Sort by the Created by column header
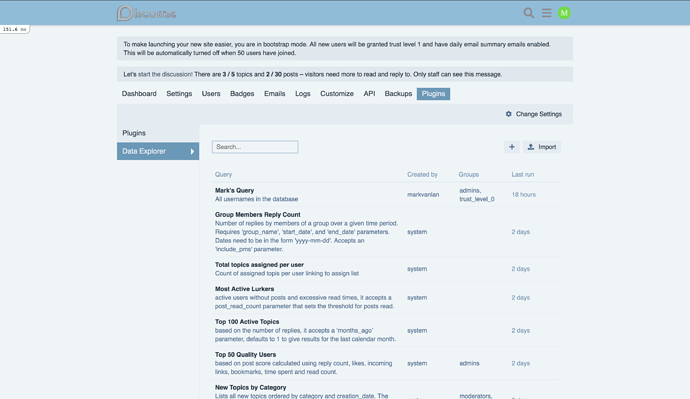The height and width of the screenshot is (399, 690). (x=422, y=175)
